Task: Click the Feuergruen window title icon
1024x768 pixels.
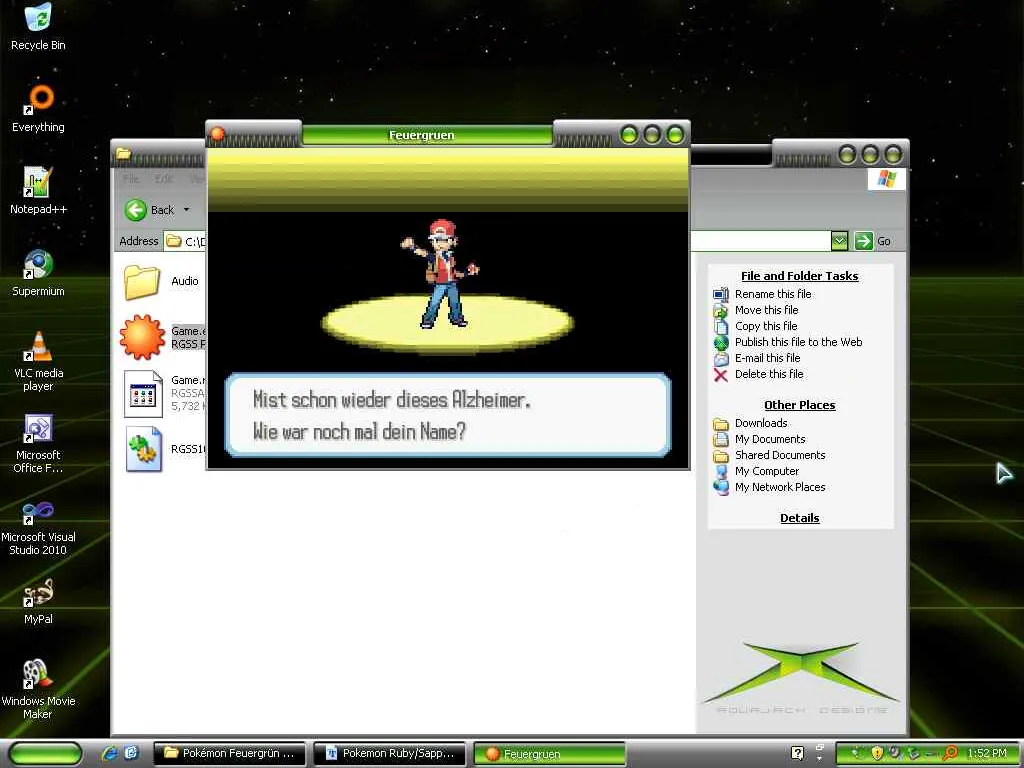Action: tap(217, 135)
